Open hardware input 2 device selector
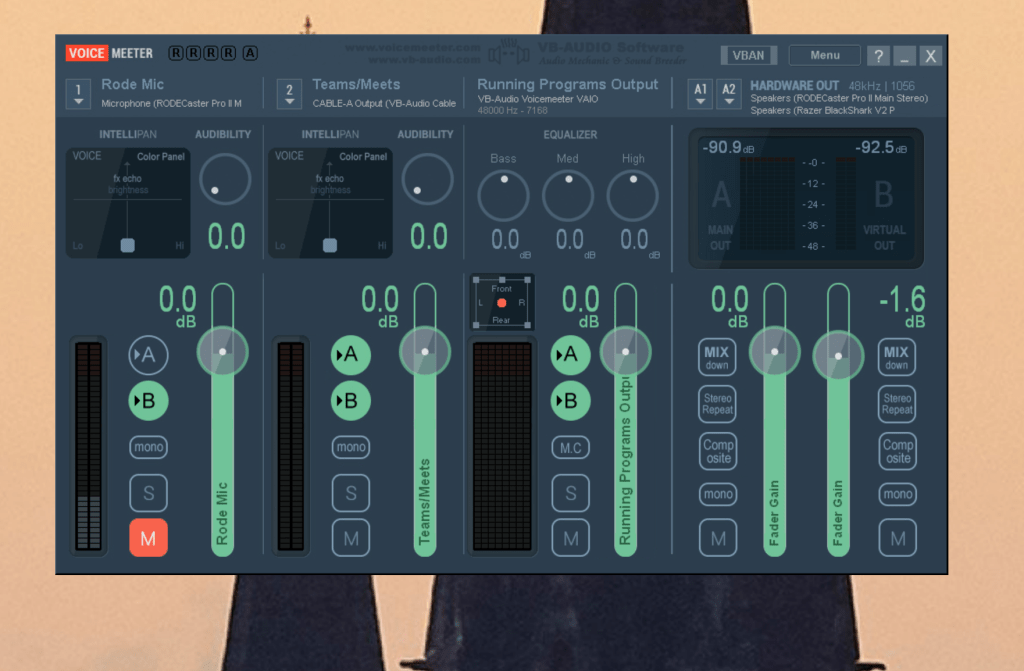 [x=289, y=93]
